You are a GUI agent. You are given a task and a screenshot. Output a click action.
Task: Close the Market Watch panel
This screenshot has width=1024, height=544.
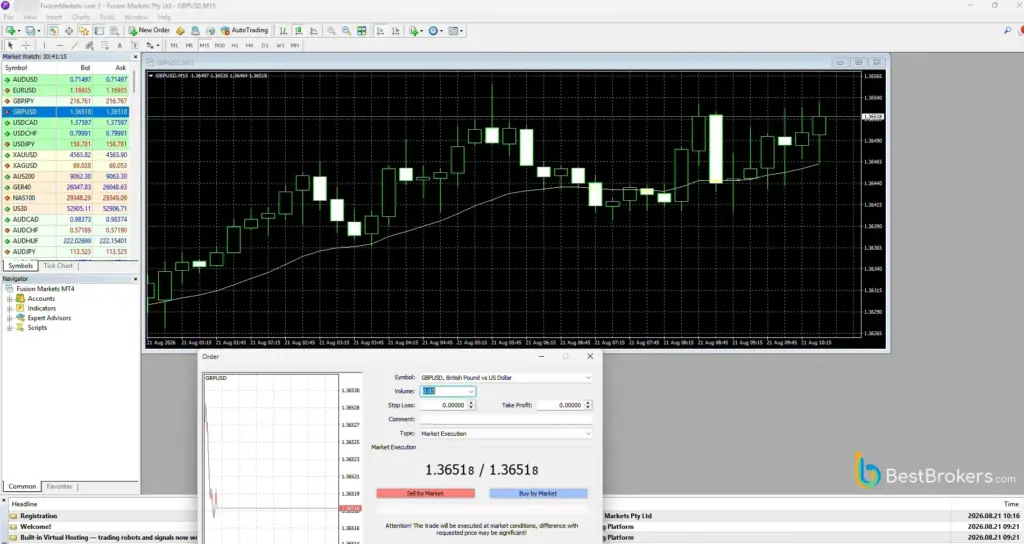(135, 57)
